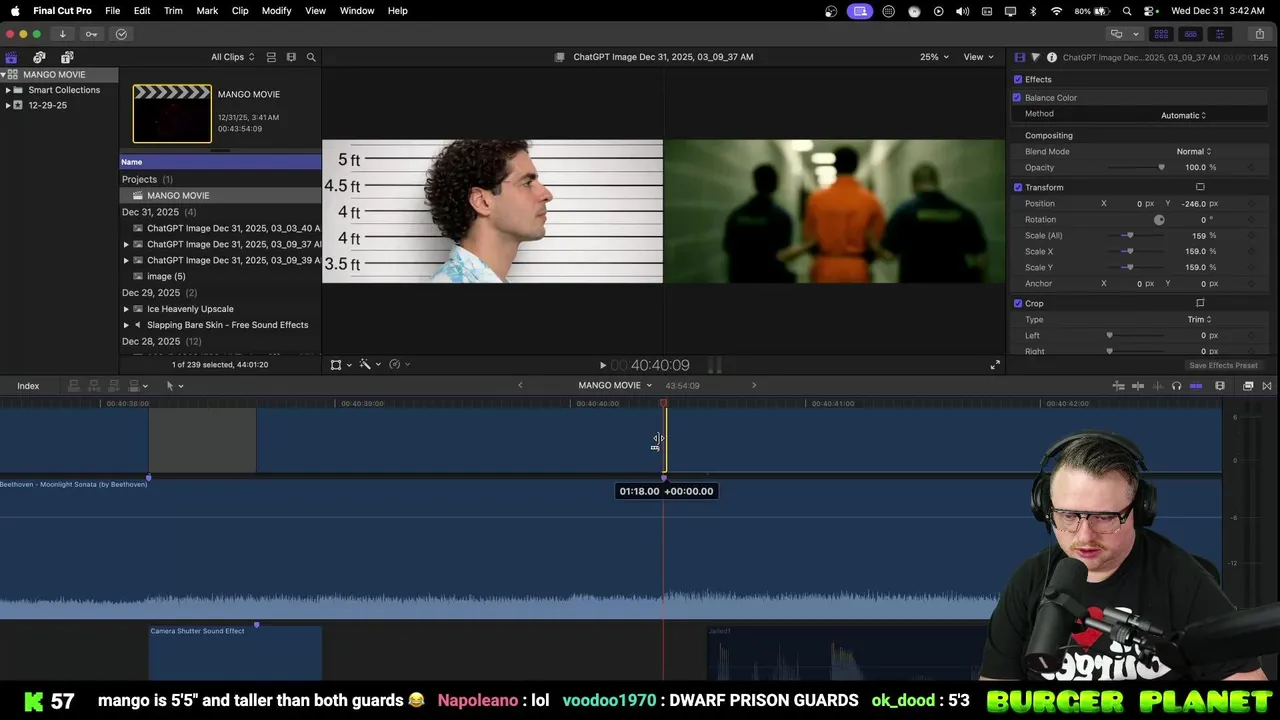Screen dimensions: 1280x720
Task: Click Save Effects Preset button
Action: coord(1223,365)
